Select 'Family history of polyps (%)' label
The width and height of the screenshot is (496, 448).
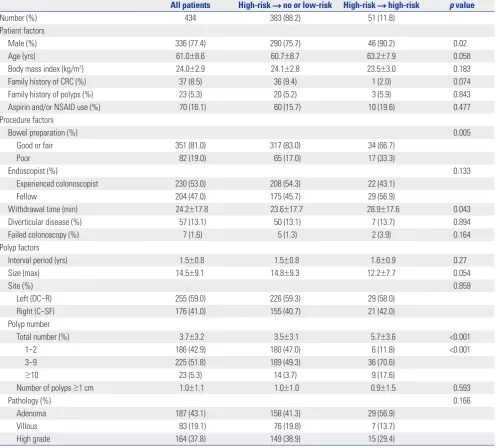(x=50, y=94)
